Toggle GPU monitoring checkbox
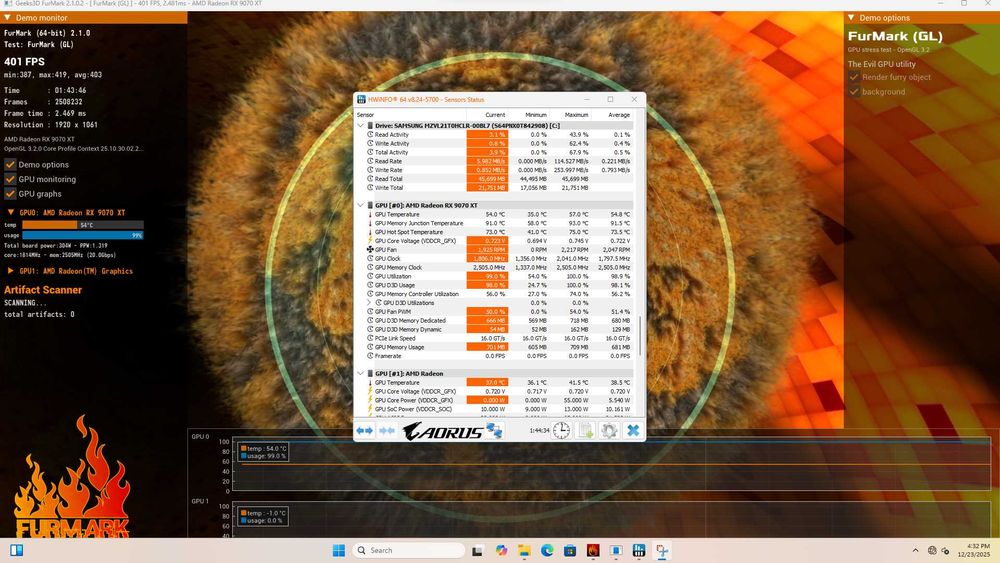Screen dimensions: 1000x563 point(10,179)
